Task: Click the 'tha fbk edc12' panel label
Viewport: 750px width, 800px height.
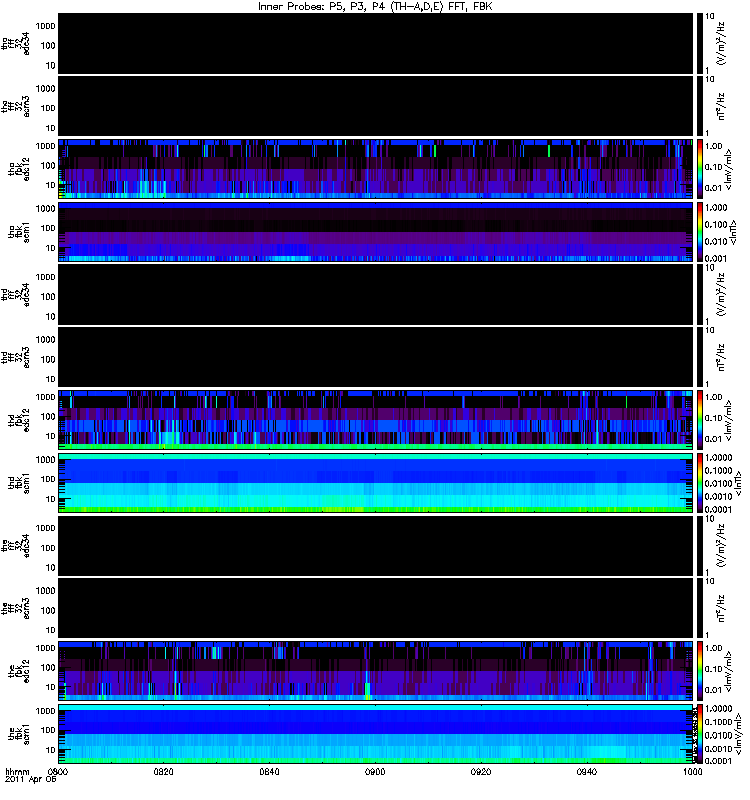Action: click(19, 169)
